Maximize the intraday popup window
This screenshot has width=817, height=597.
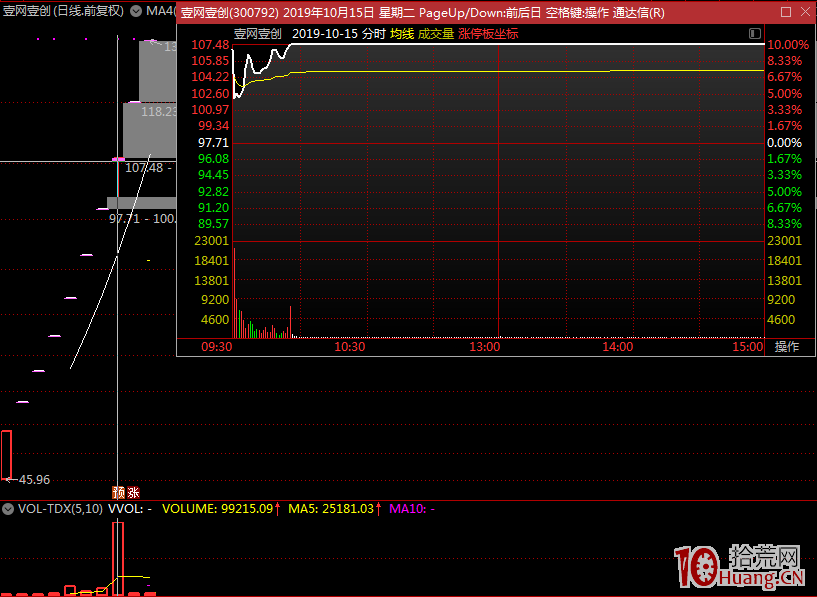pos(786,12)
